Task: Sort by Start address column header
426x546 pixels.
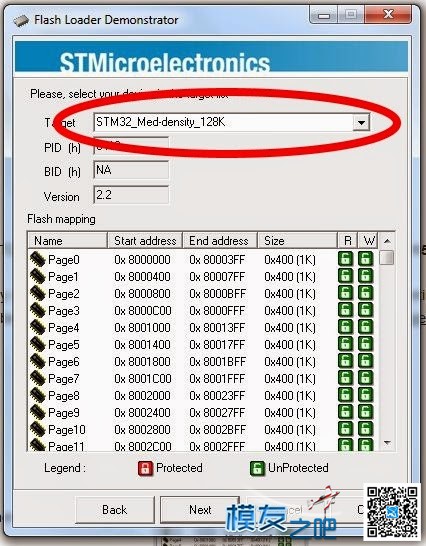Action: pyautogui.click(x=145, y=241)
